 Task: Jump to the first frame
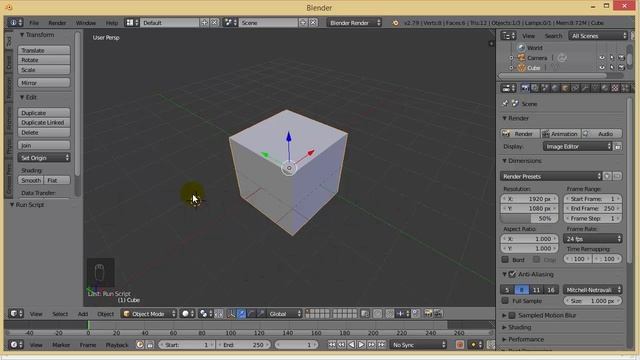click(x=332, y=345)
